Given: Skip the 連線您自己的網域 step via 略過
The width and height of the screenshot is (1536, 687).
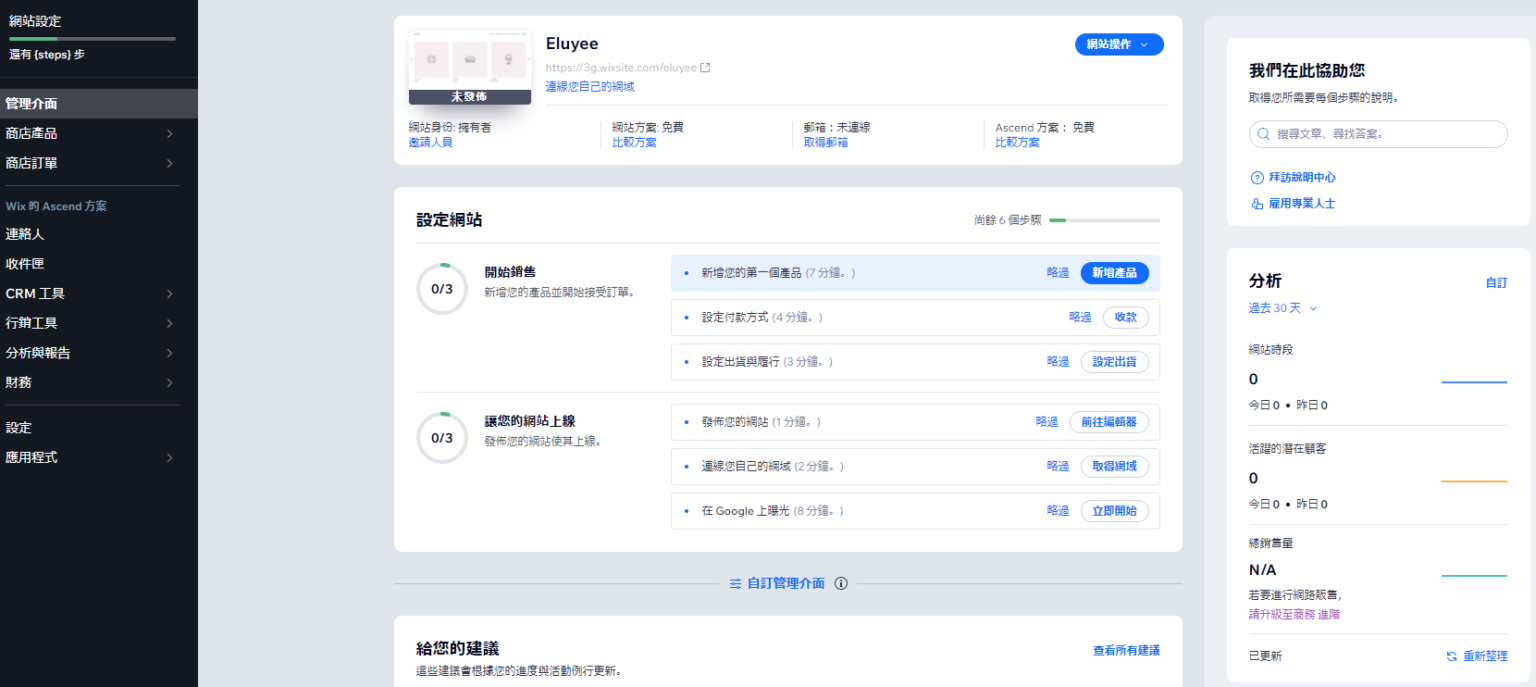Looking at the screenshot, I should (x=1058, y=466).
